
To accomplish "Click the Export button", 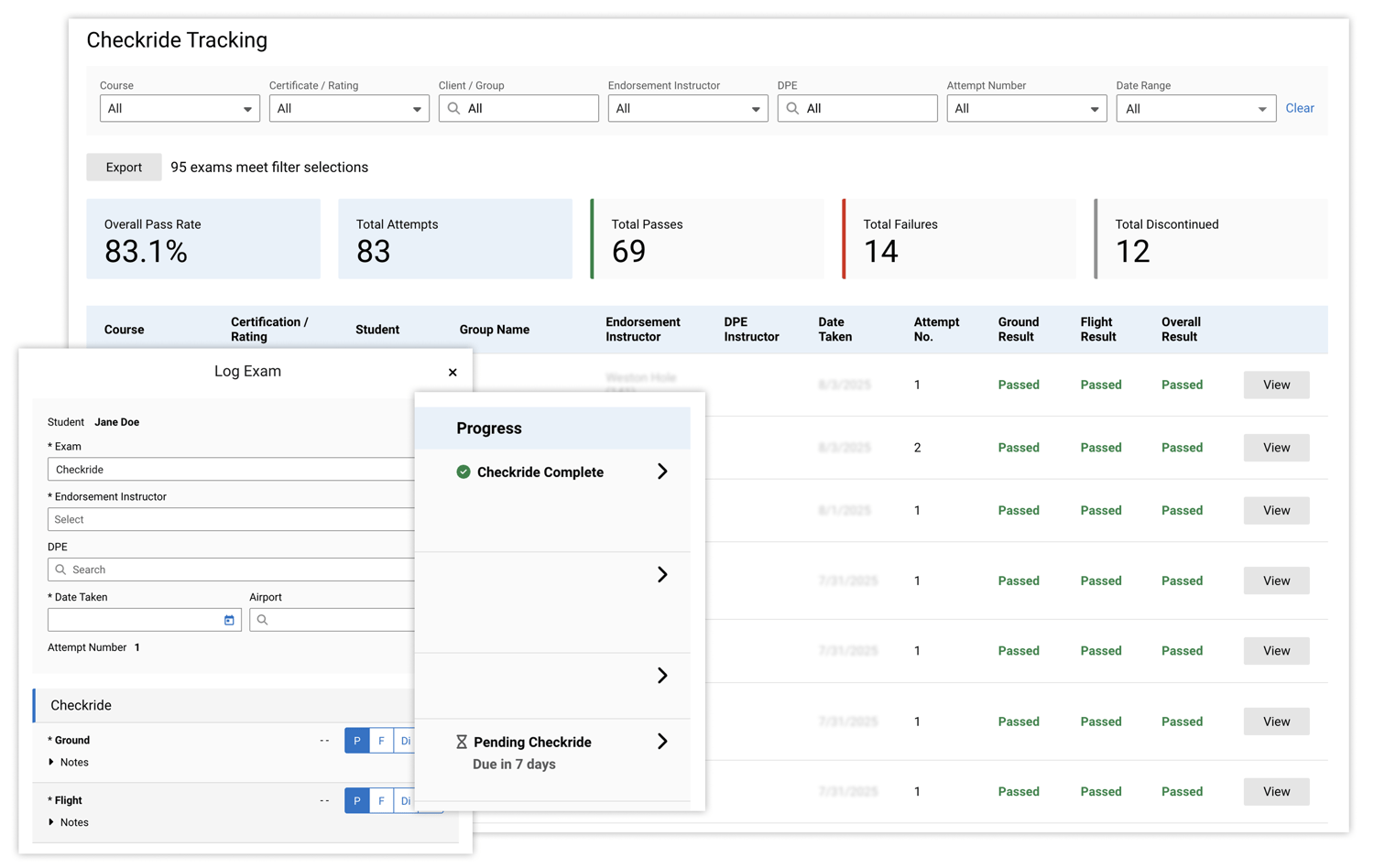I will pos(124,167).
